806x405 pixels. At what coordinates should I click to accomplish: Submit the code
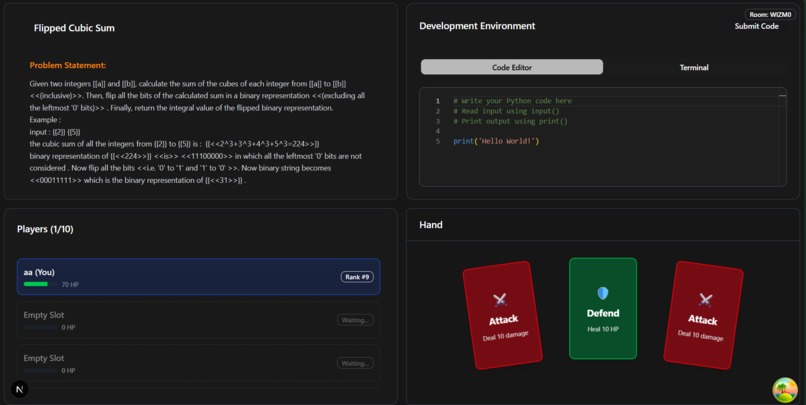pos(756,26)
